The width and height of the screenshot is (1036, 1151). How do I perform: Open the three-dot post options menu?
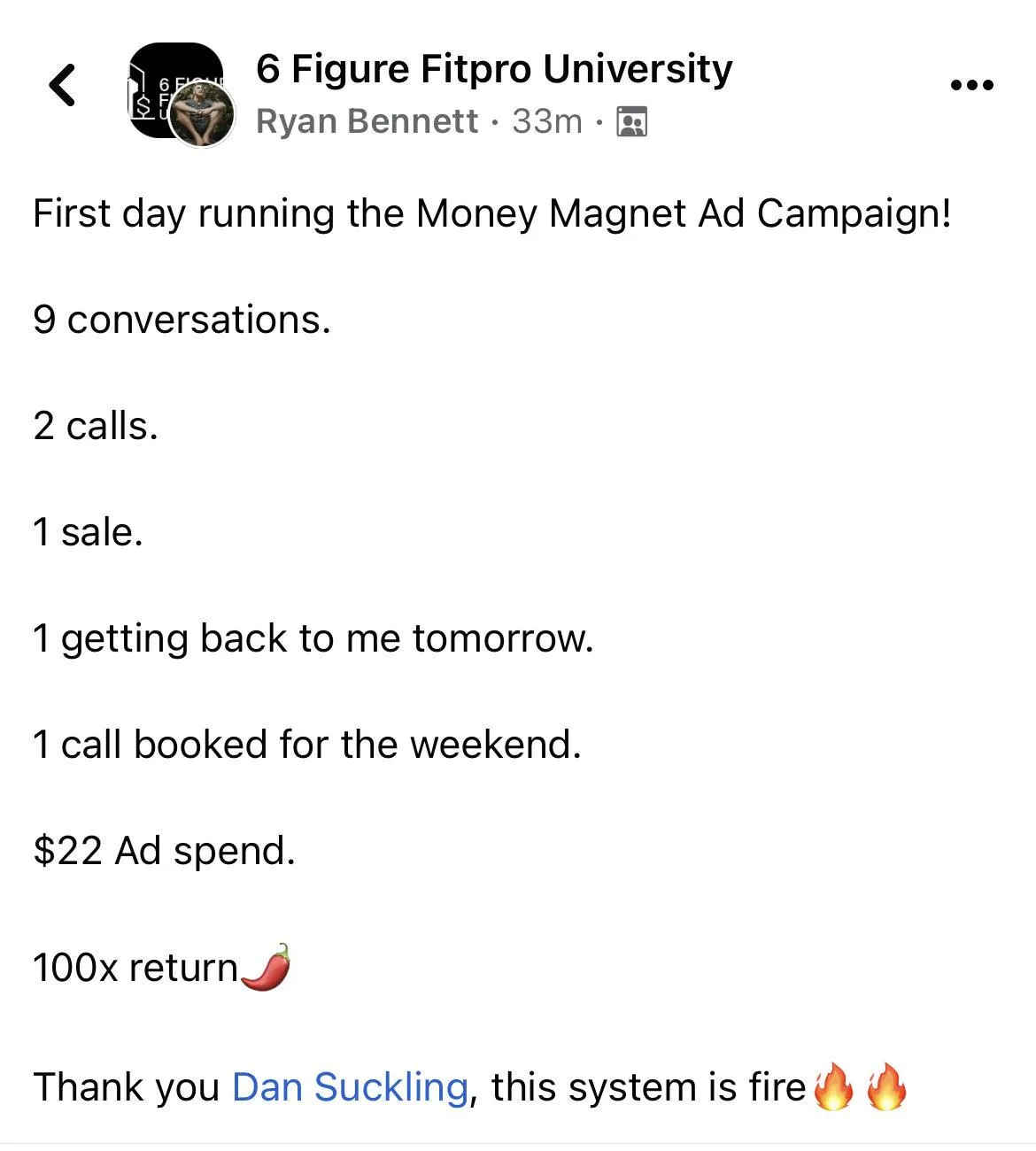point(971,86)
